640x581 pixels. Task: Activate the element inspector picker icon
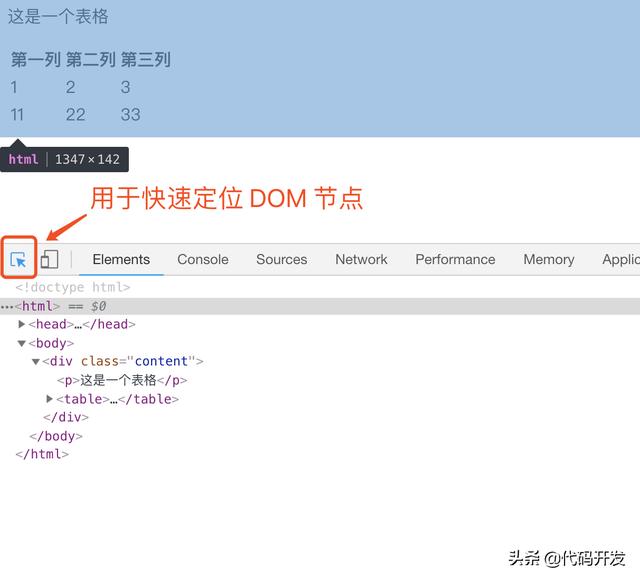(x=18, y=259)
